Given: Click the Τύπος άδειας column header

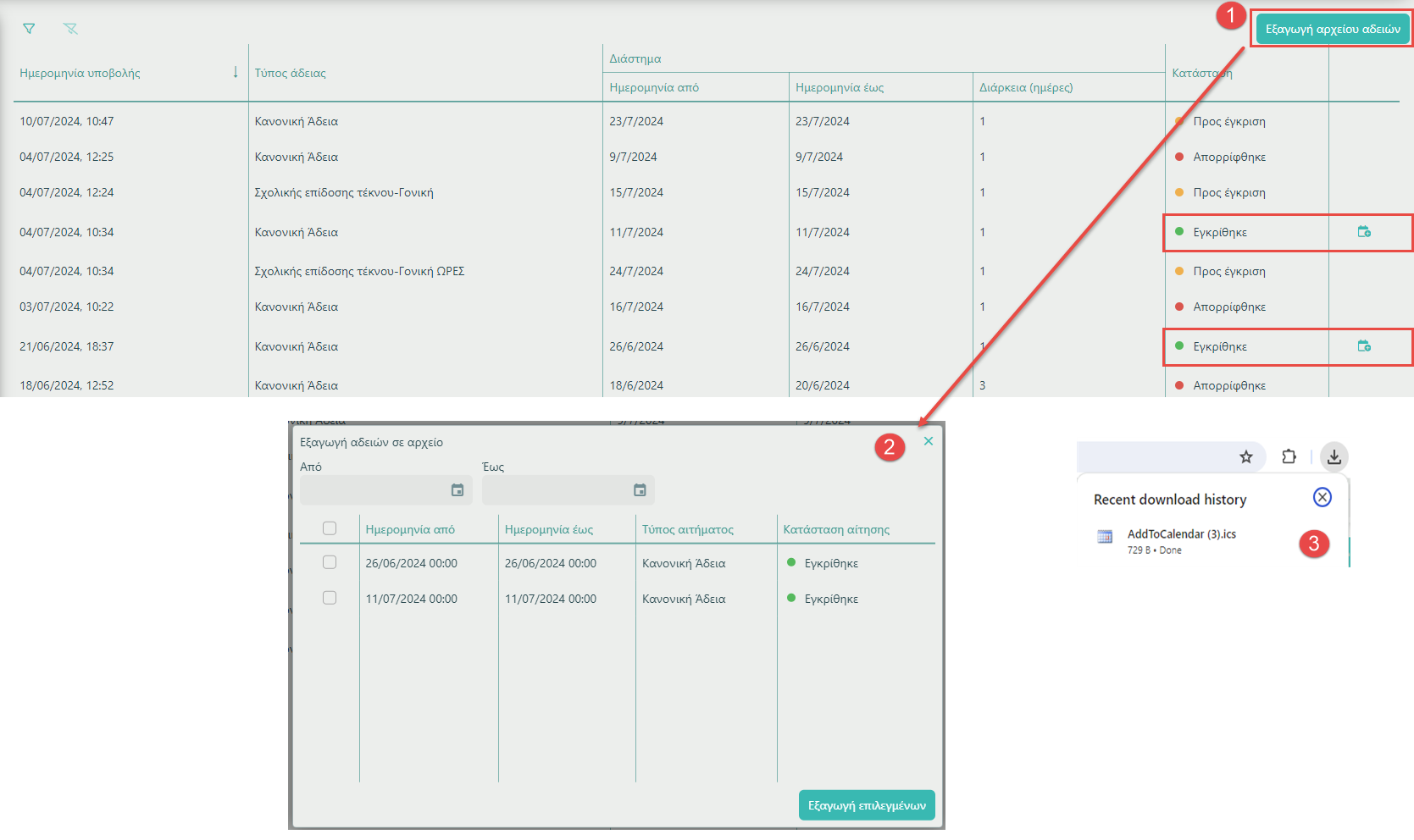Looking at the screenshot, I should pos(291,73).
